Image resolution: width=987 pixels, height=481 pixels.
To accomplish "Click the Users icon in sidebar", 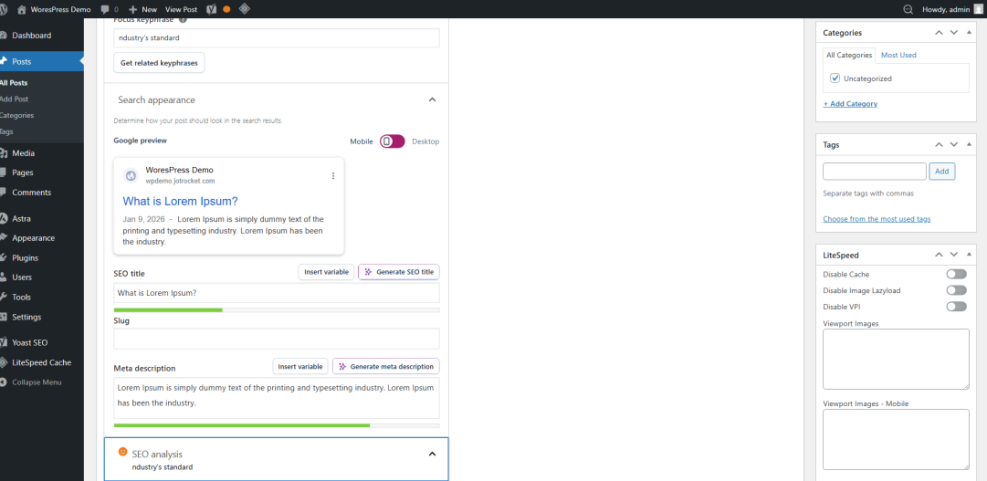I will (4, 277).
